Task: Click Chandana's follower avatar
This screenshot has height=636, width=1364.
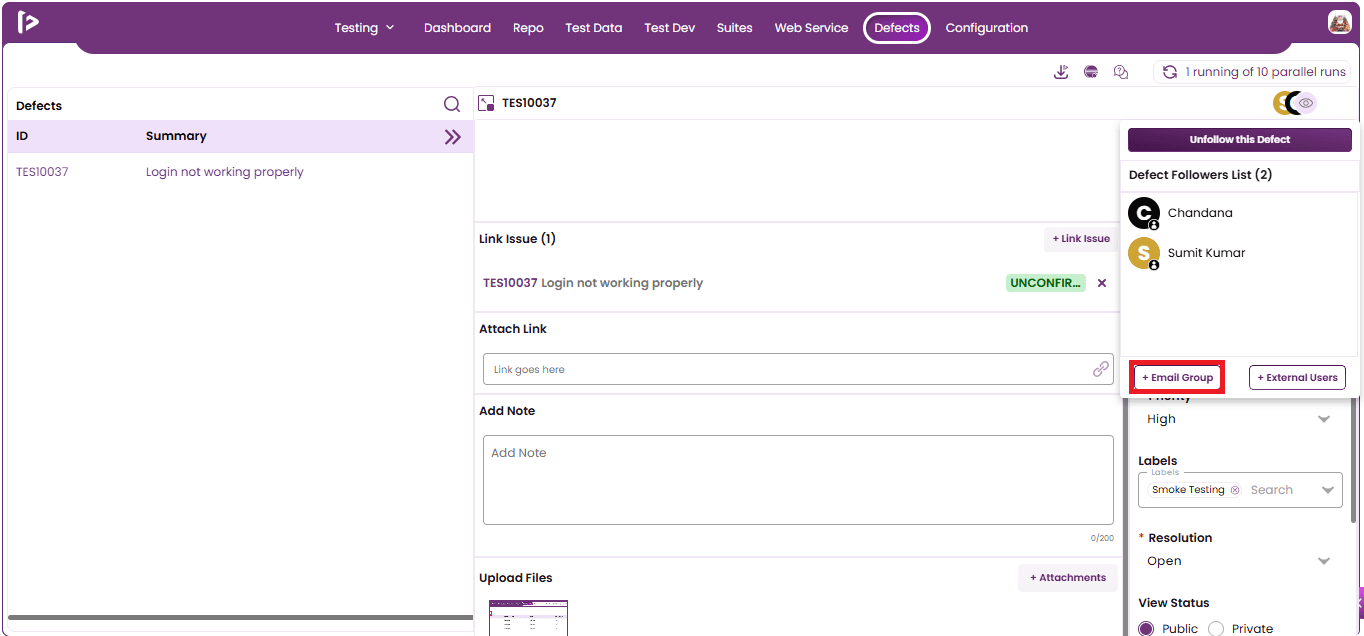Action: [x=1144, y=213]
